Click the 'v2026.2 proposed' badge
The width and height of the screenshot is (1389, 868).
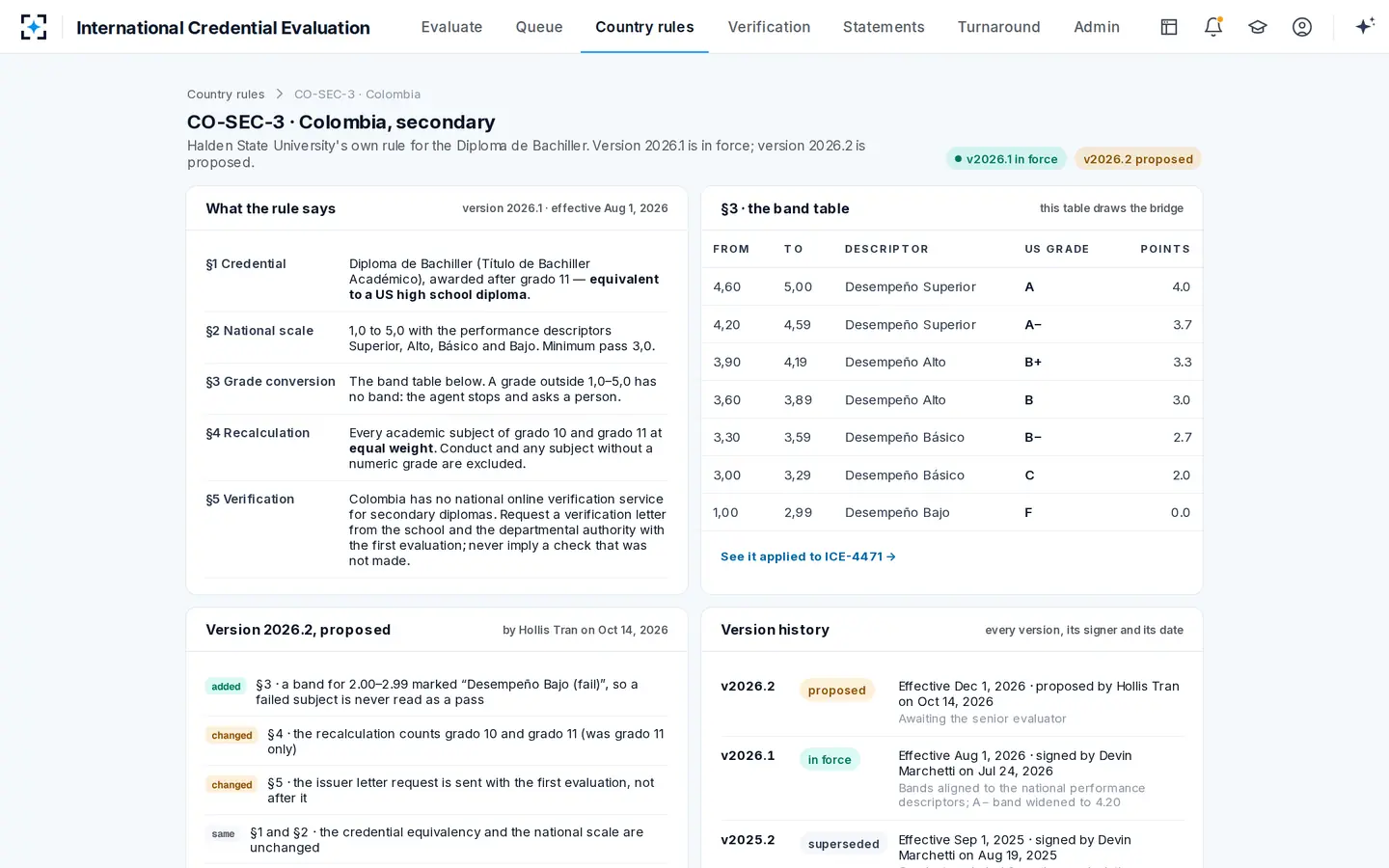tap(1138, 159)
